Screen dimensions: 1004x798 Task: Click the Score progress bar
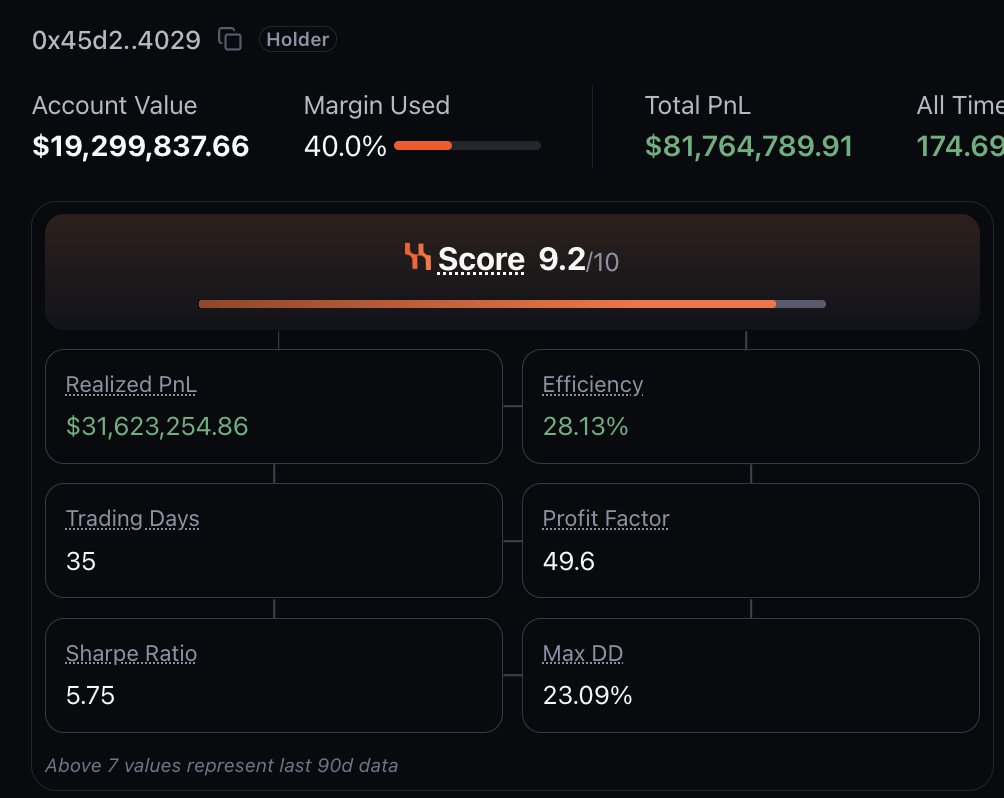click(512, 304)
